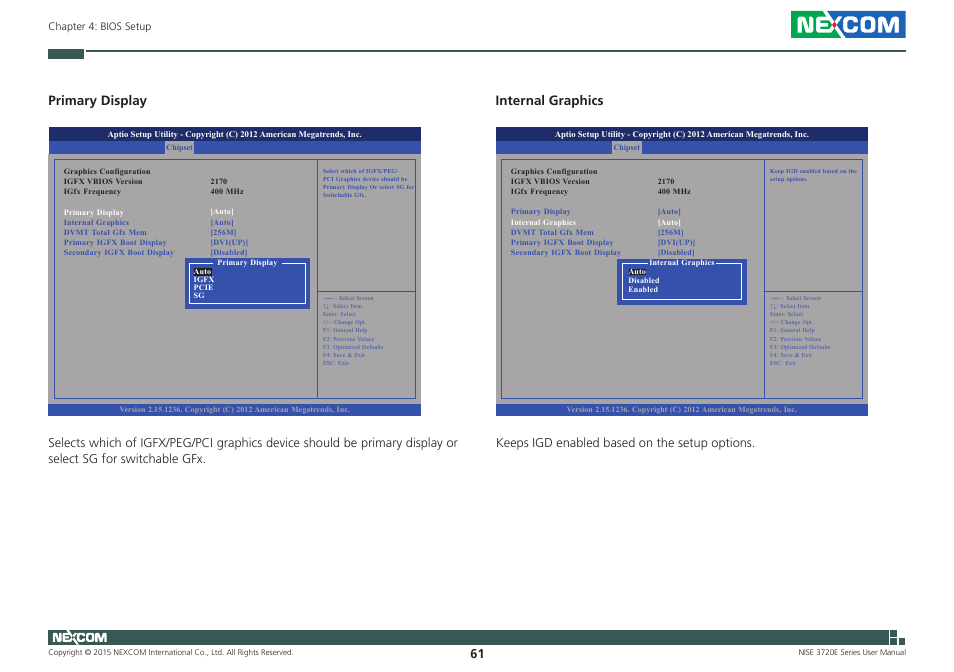This screenshot has height=672, width=954.
Task: Open [DVI(UP)] value in right BIOS screen
Action: [x=676, y=242]
